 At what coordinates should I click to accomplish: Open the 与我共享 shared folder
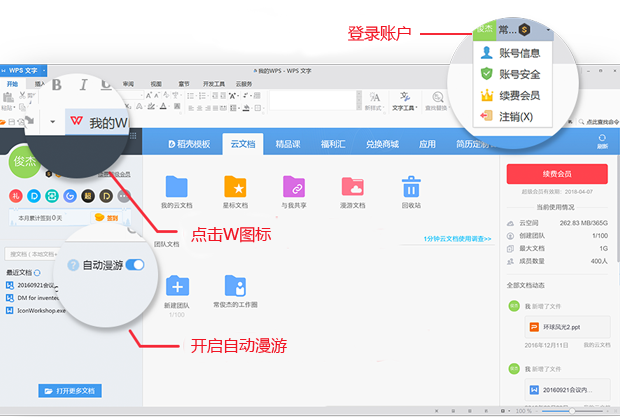point(293,187)
